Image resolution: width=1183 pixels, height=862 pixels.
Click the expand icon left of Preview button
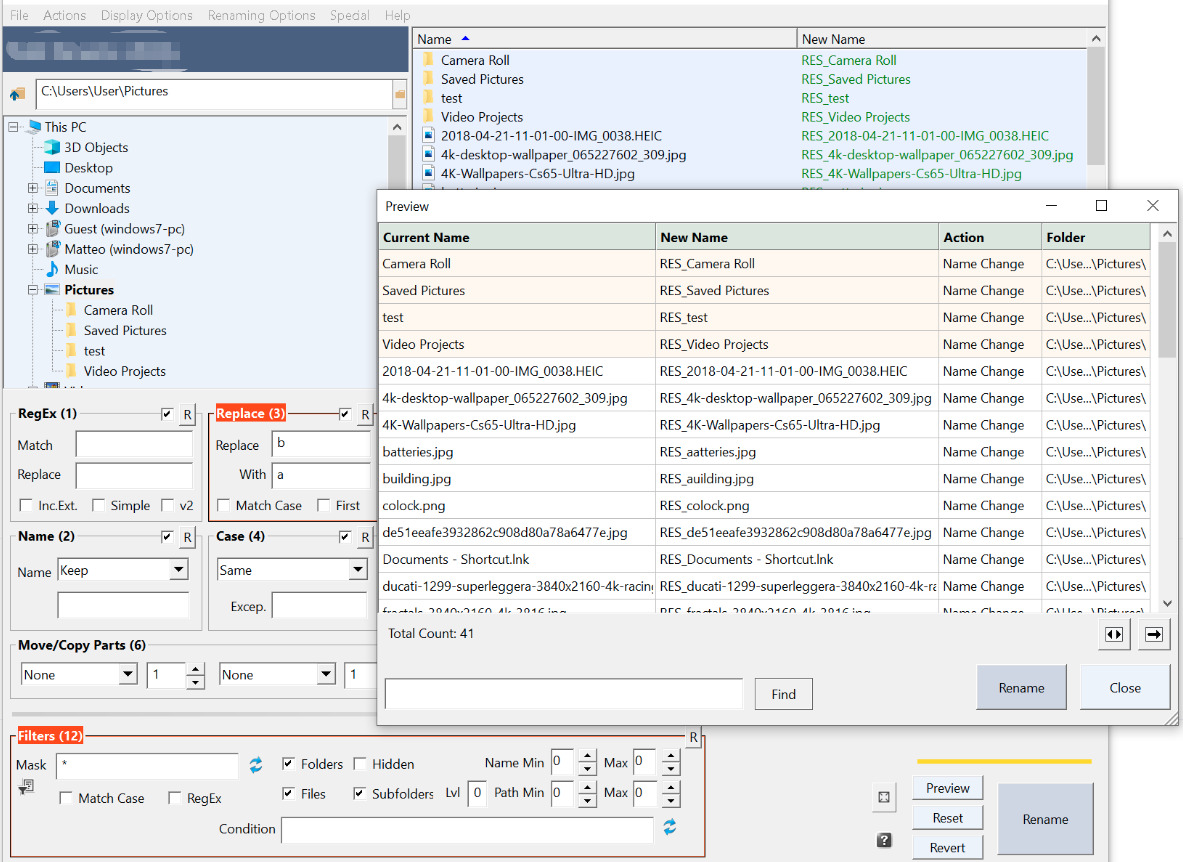[884, 797]
